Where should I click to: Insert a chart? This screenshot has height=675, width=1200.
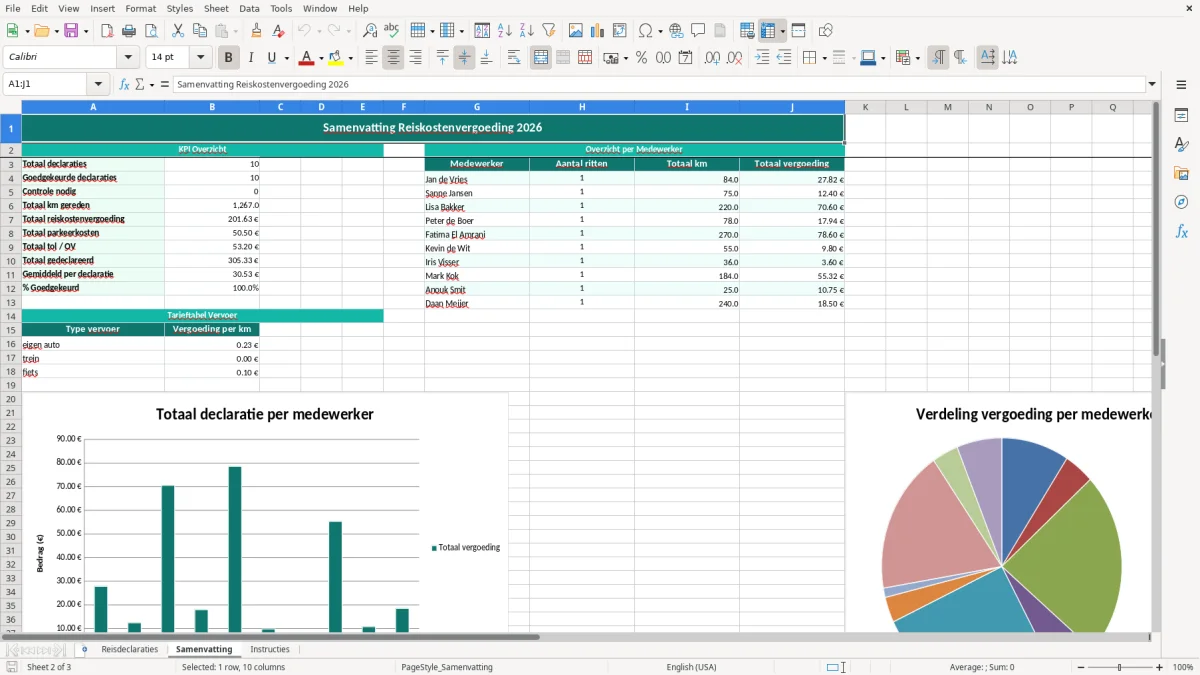(x=597, y=31)
